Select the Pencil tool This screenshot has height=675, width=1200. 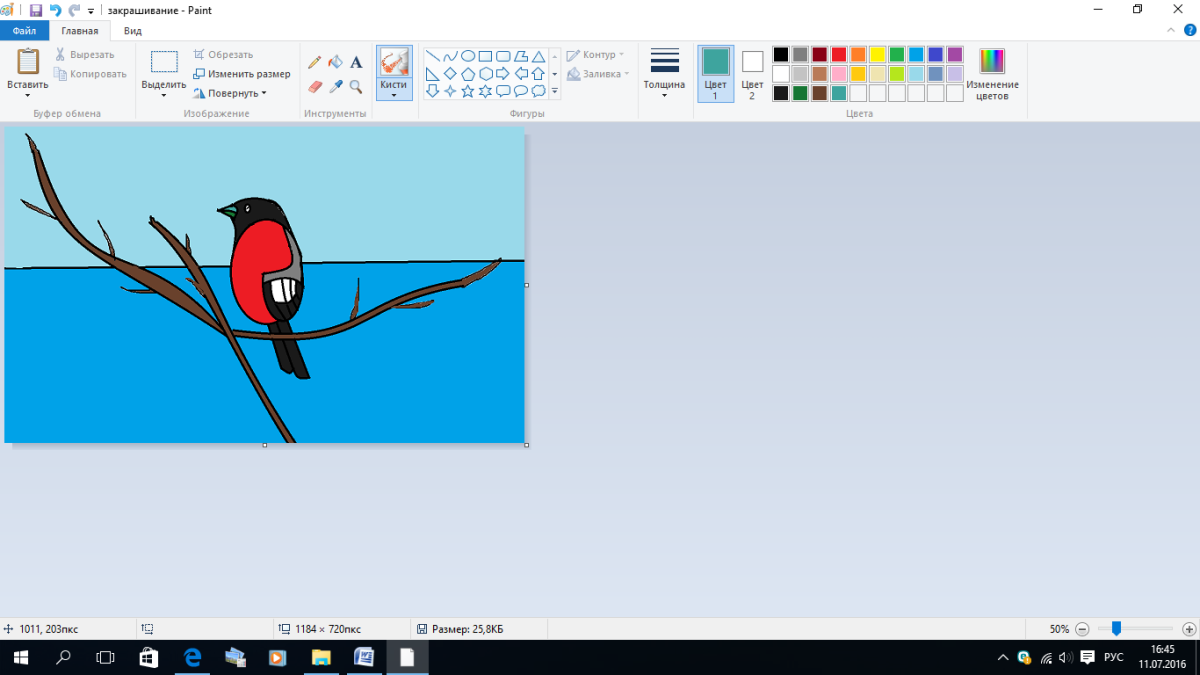coord(315,63)
